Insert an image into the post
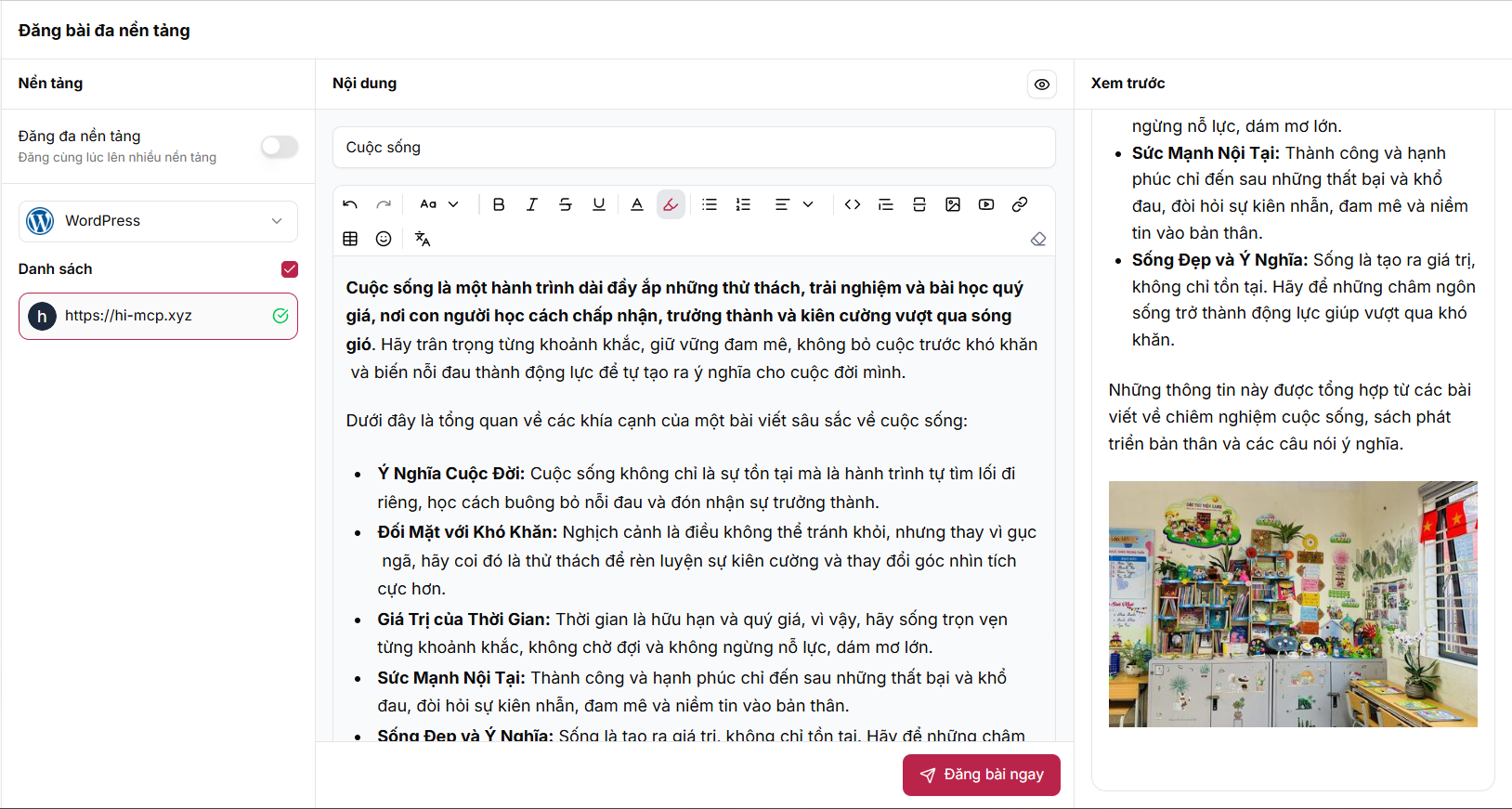 pos(953,204)
